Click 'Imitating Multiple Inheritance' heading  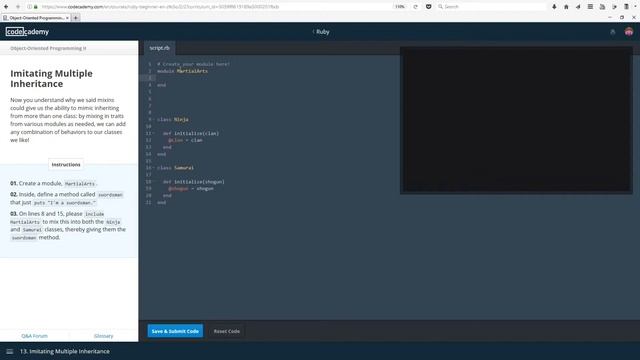[51, 78]
